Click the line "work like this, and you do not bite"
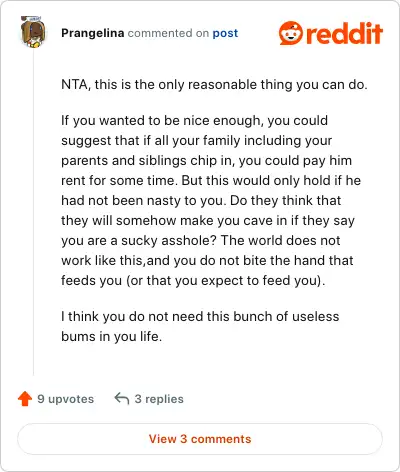400x472 pixels. [x=207, y=261]
